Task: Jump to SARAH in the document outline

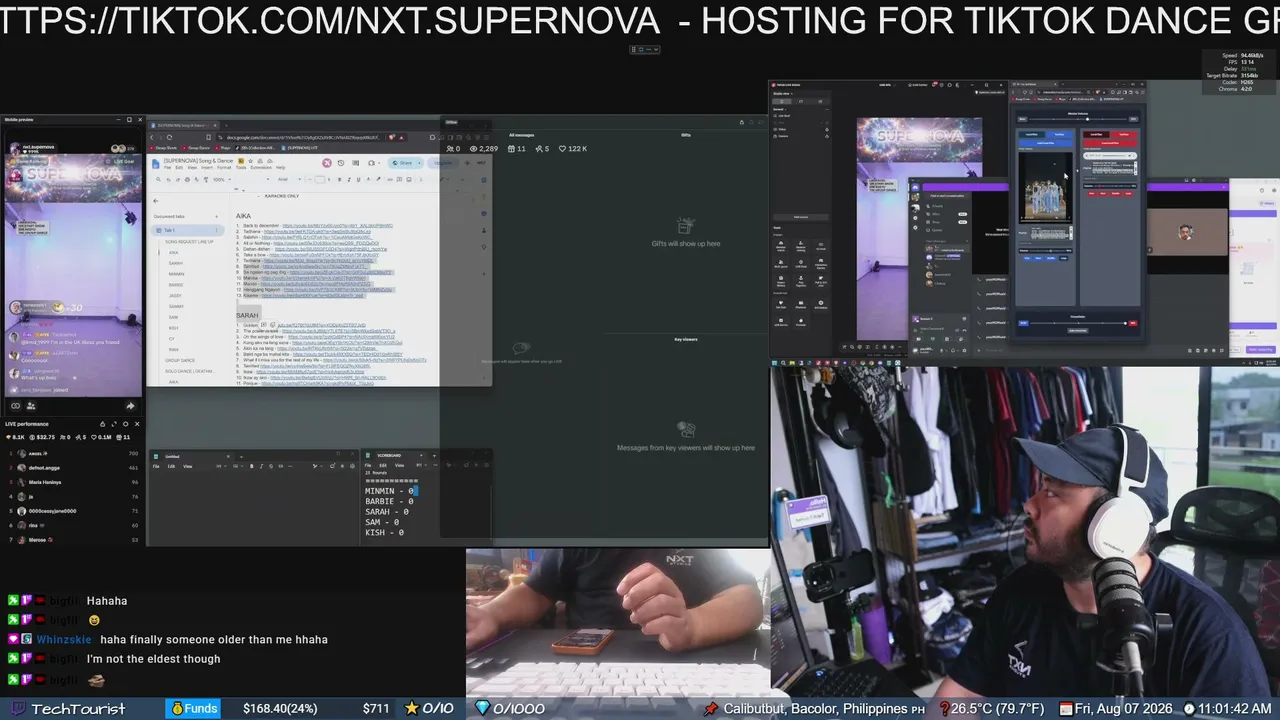Action: pyautogui.click(x=176, y=263)
